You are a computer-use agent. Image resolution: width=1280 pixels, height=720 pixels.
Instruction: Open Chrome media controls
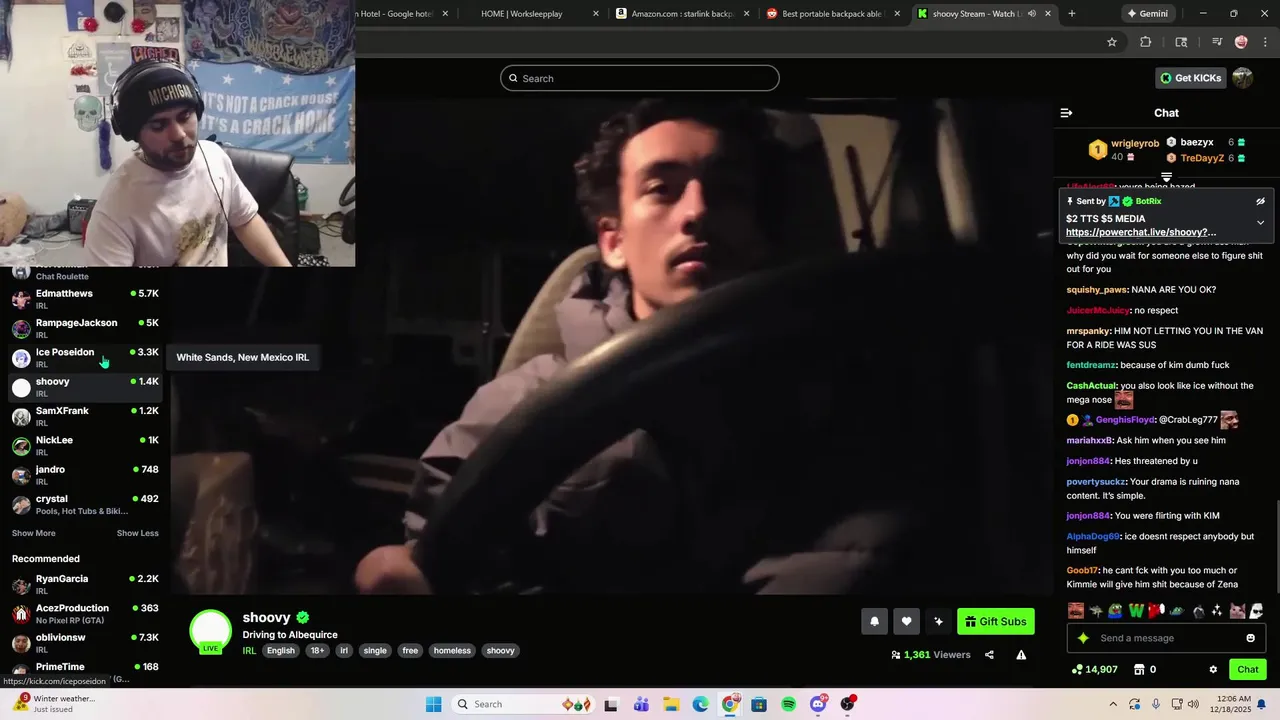1216,42
